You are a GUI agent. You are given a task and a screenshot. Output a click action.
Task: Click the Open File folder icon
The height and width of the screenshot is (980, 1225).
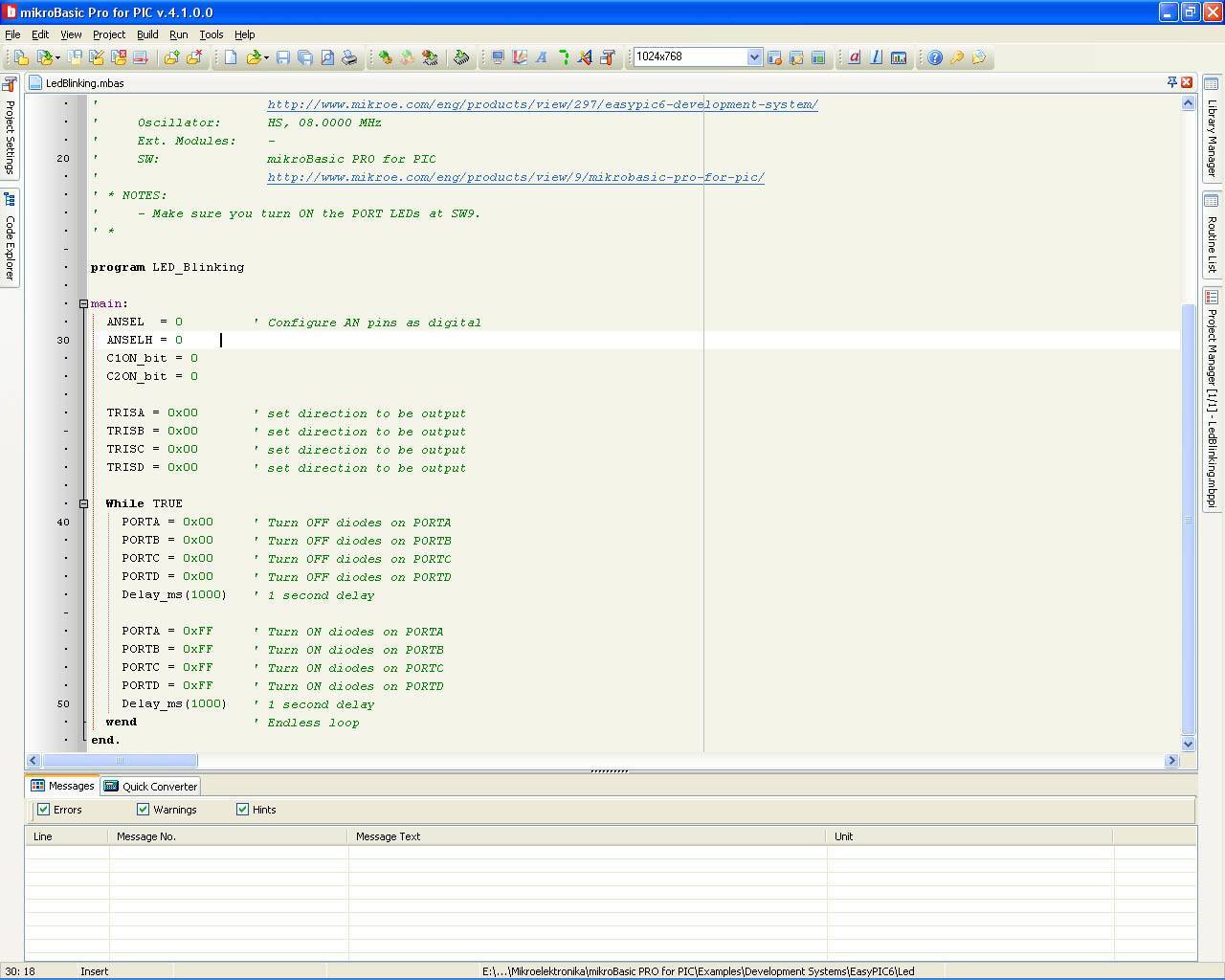click(254, 57)
